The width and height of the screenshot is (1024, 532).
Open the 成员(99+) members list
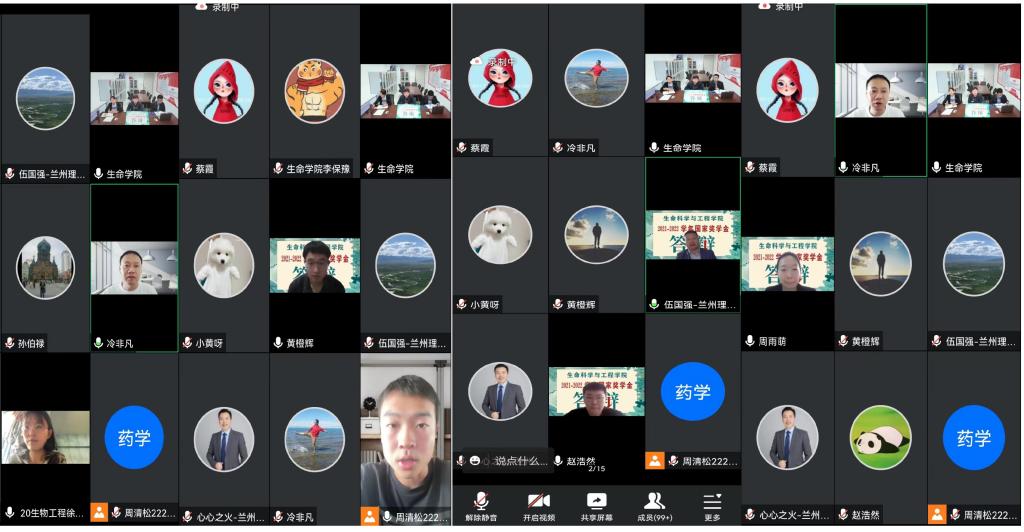(655, 506)
